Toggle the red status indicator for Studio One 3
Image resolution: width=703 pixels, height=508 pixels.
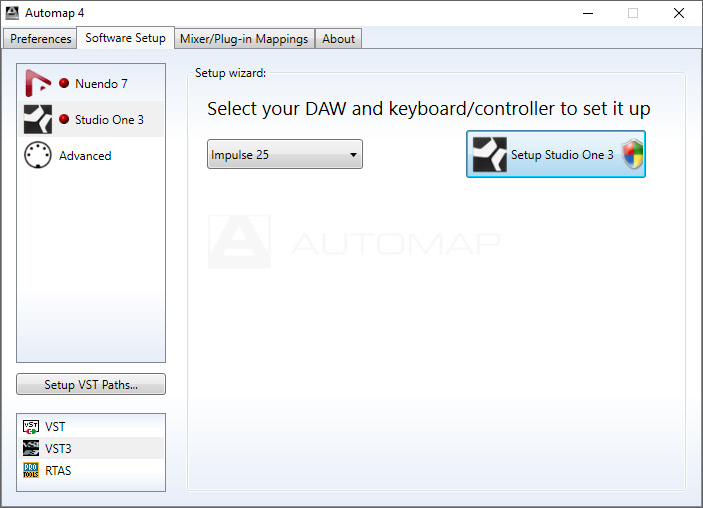(64, 120)
